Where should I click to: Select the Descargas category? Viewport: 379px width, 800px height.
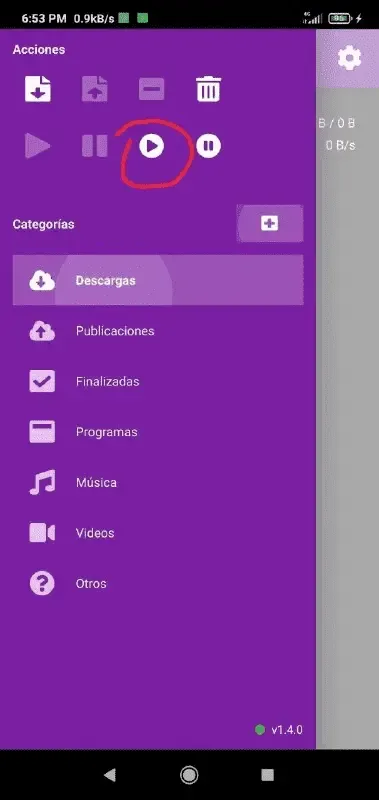[x=158, y=280]
